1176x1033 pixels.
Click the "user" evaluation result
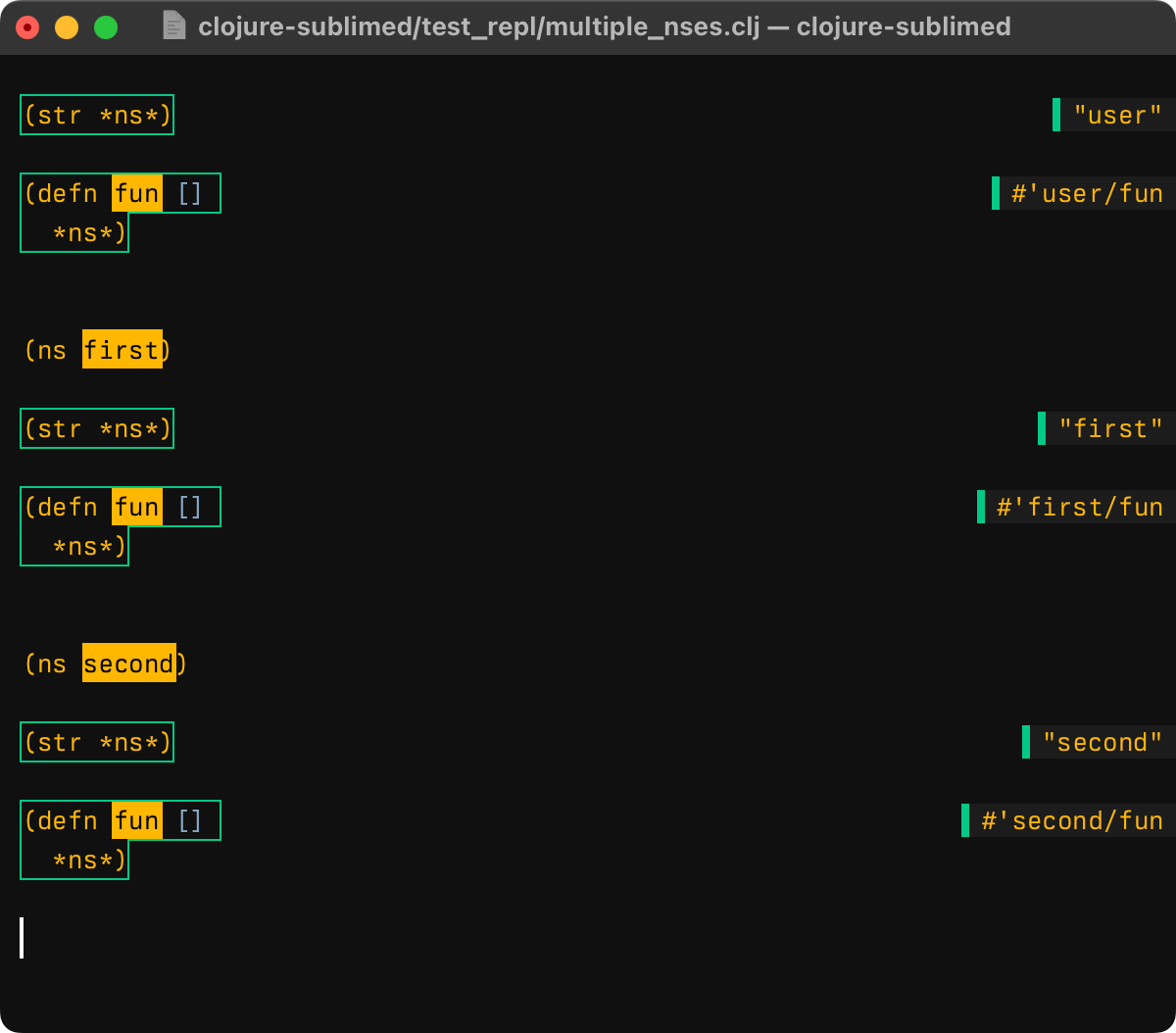[1117, 116]
